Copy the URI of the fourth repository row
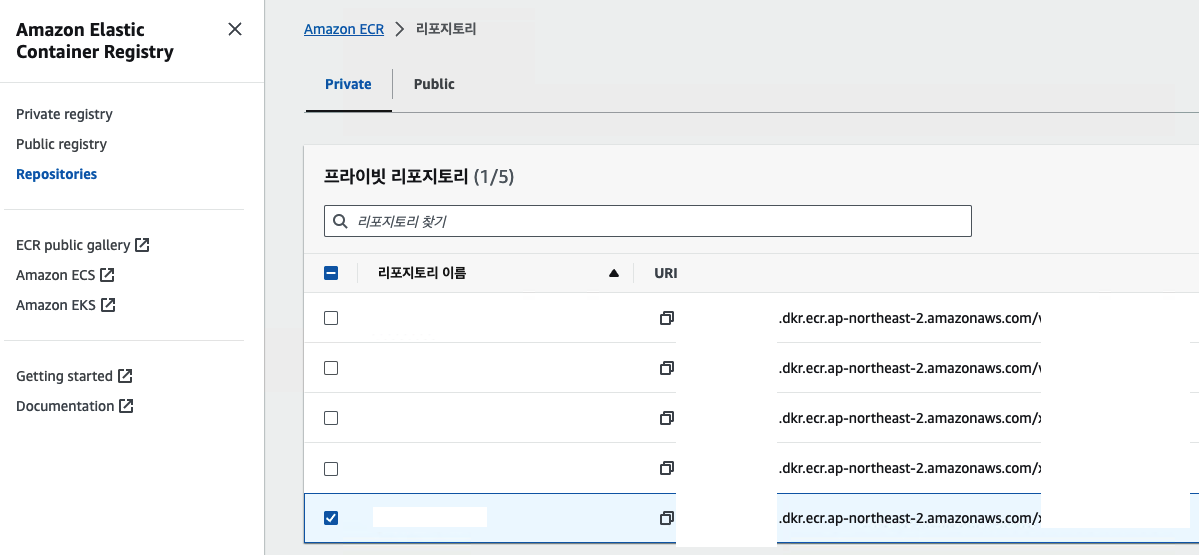The width and height of the screenshot is (1199, 555). (667, 468)
